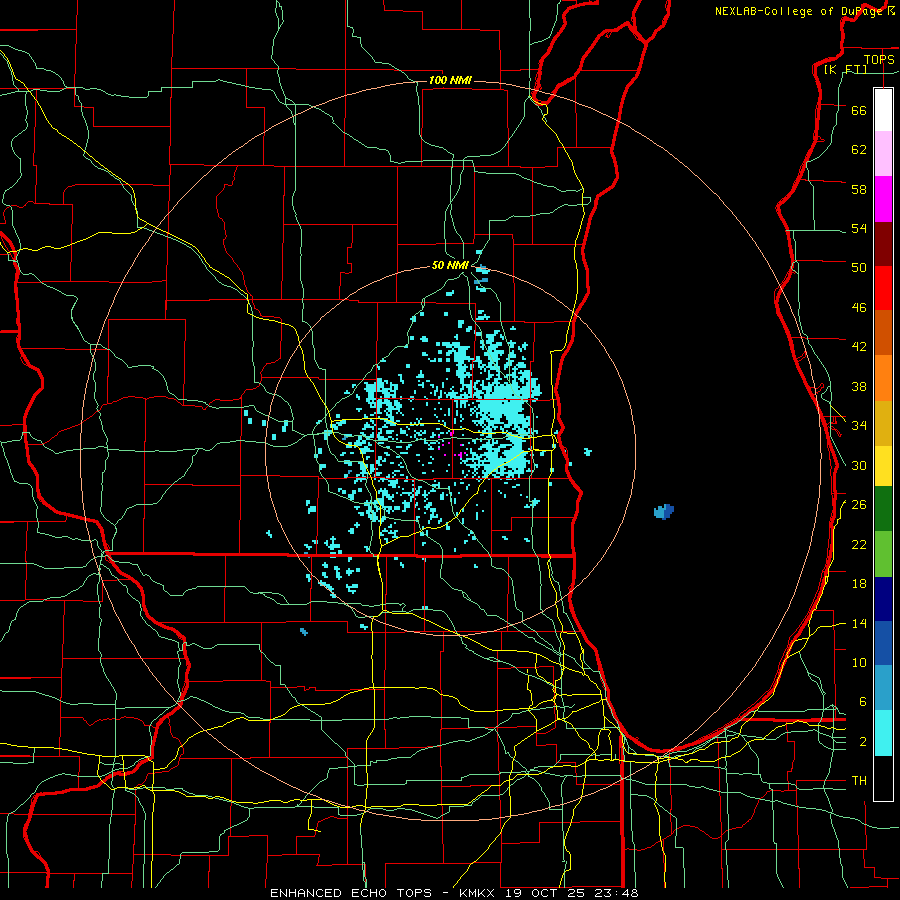The width and height of the screenshot is (900, 900).
Task: Click the navy swatch between 14 and 18
Action: [x=883, y=599]
